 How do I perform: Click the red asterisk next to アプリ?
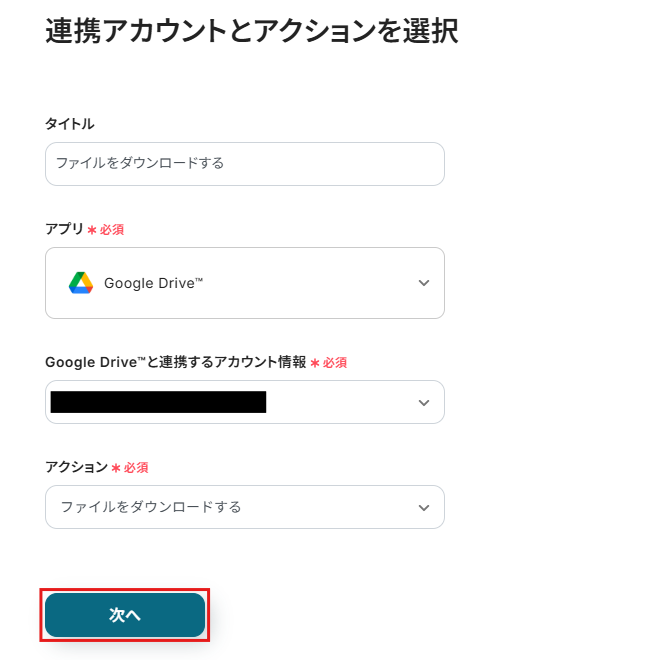92,230
